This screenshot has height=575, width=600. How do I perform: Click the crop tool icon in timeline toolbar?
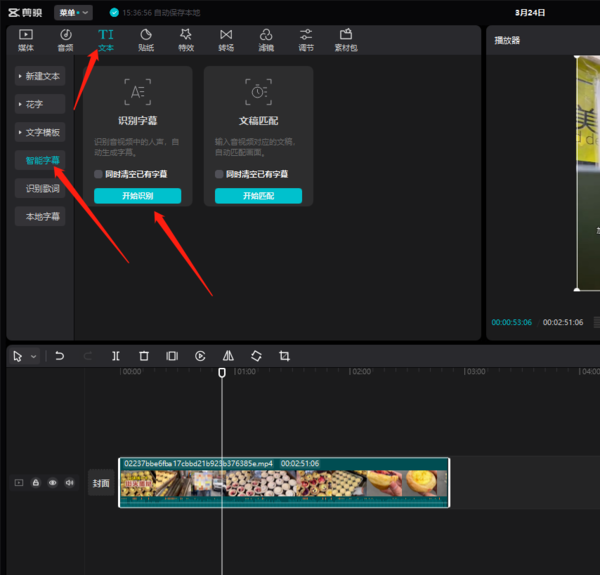[x=284, y=356]
